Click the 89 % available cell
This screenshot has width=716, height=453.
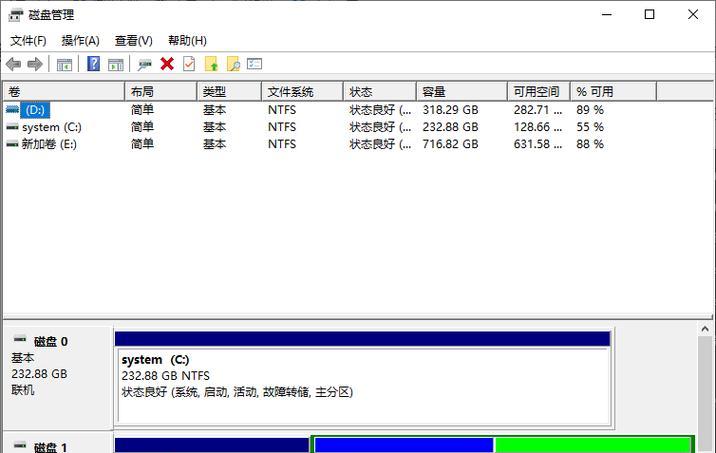click(x=590, y=110)
